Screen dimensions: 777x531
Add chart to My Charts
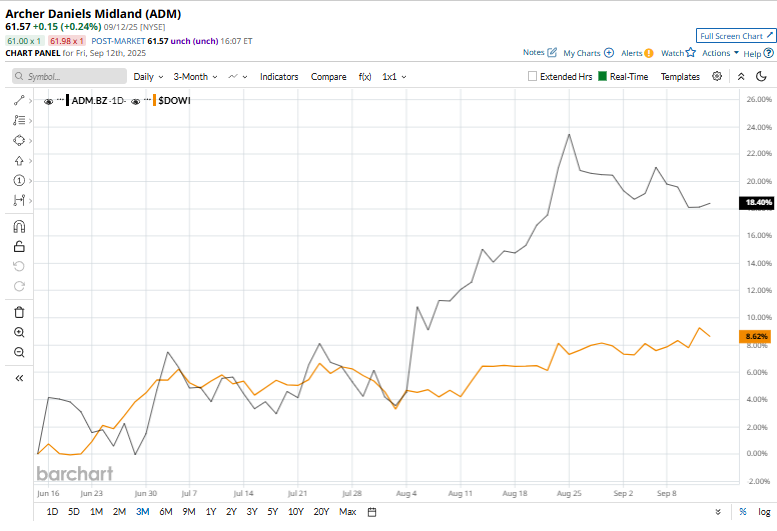(x=609, y=53)
